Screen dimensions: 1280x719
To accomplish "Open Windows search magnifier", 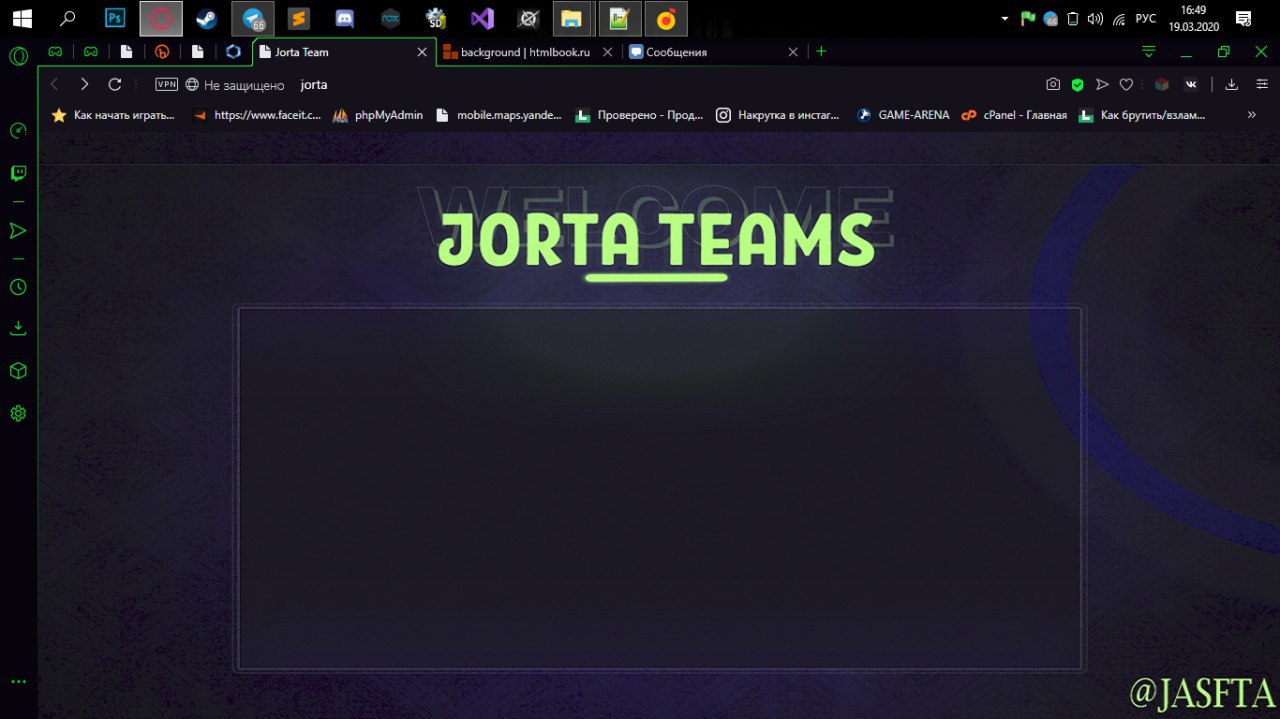I will point(68,18).
